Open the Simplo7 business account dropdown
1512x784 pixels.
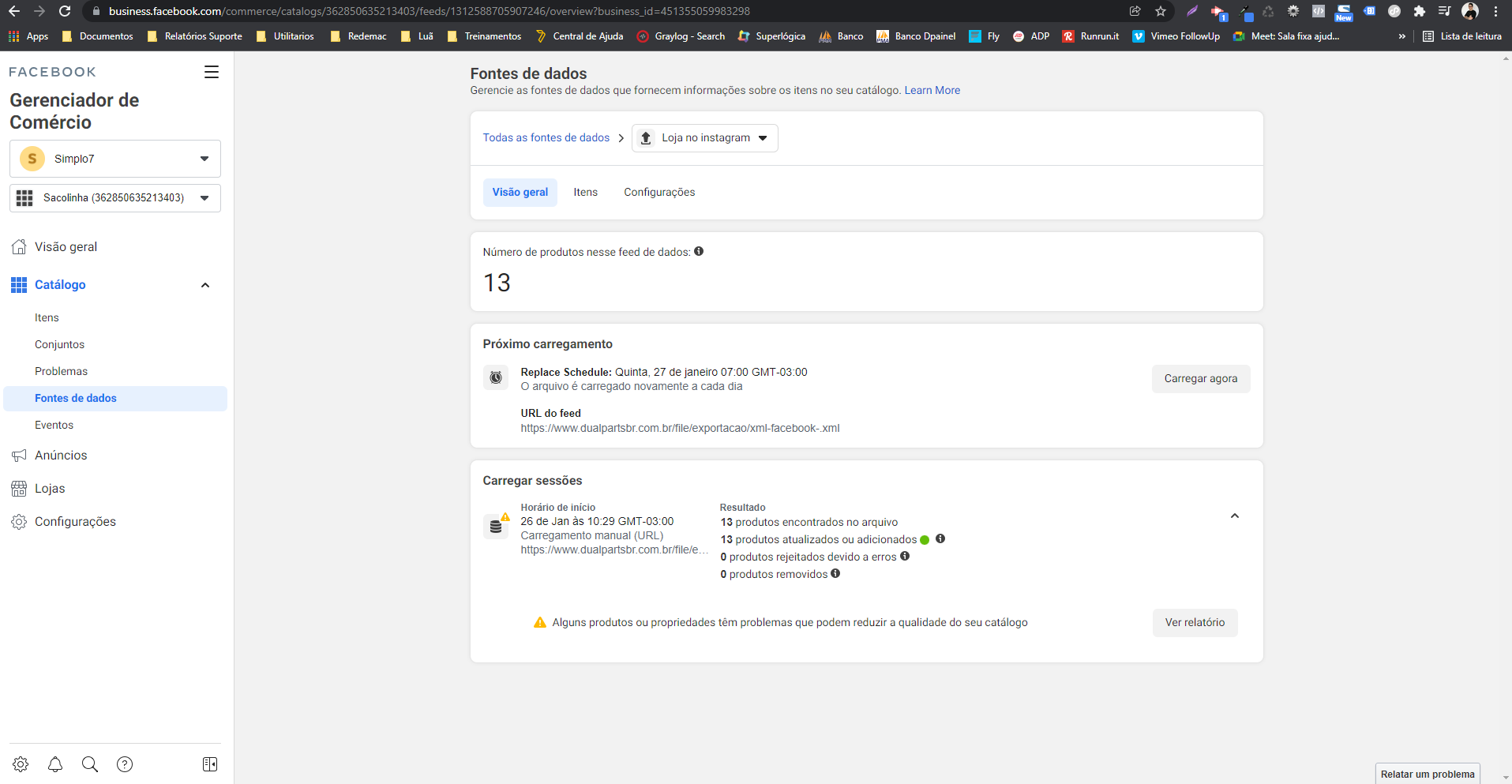pos(115,159)
